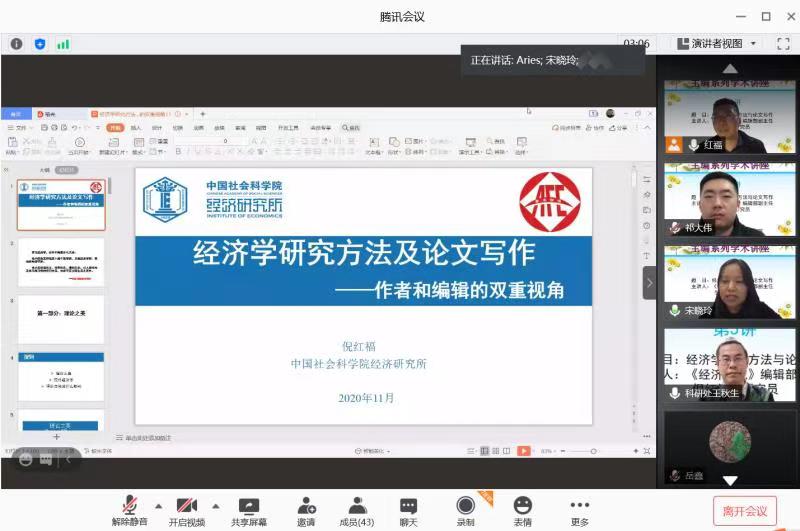
Task: Select 宋晓玲's video thumbnail
Action: point(729,282)
